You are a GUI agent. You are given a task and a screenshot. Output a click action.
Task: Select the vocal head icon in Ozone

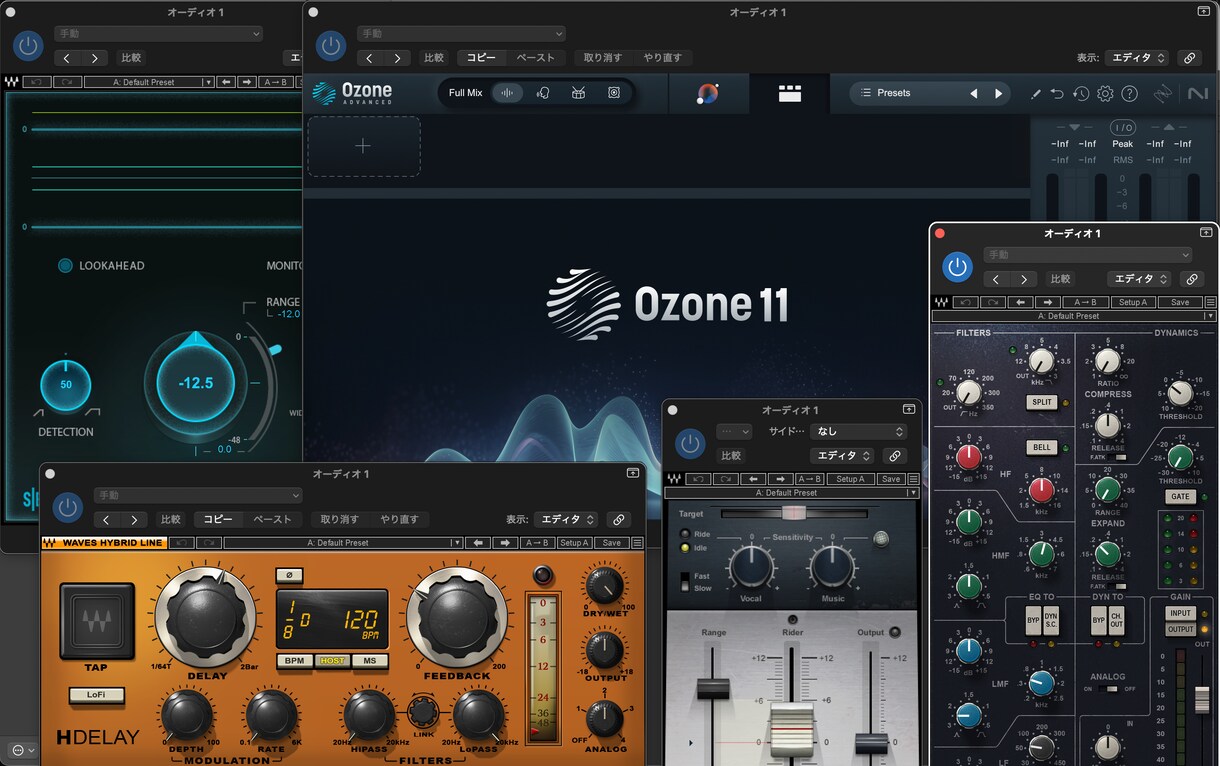point(543,93)
